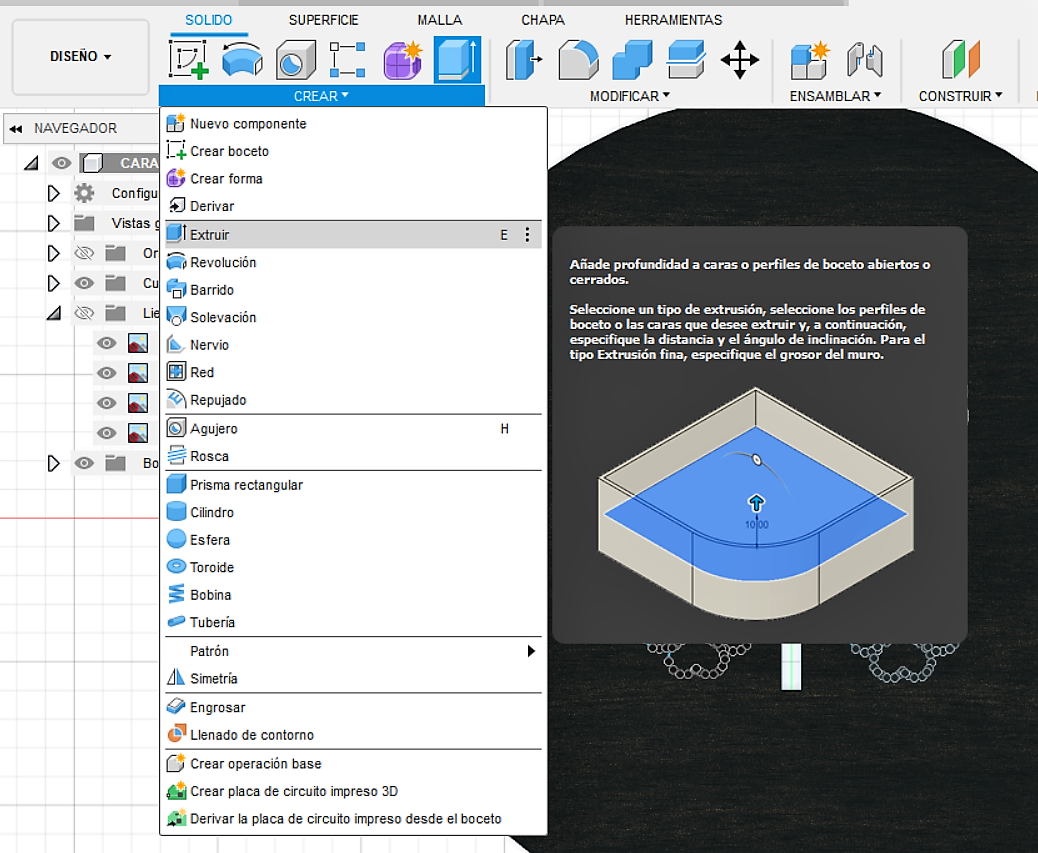Screen dimensions: 1038x853
Task: Select Solevación menu entry
Action: 354,318
